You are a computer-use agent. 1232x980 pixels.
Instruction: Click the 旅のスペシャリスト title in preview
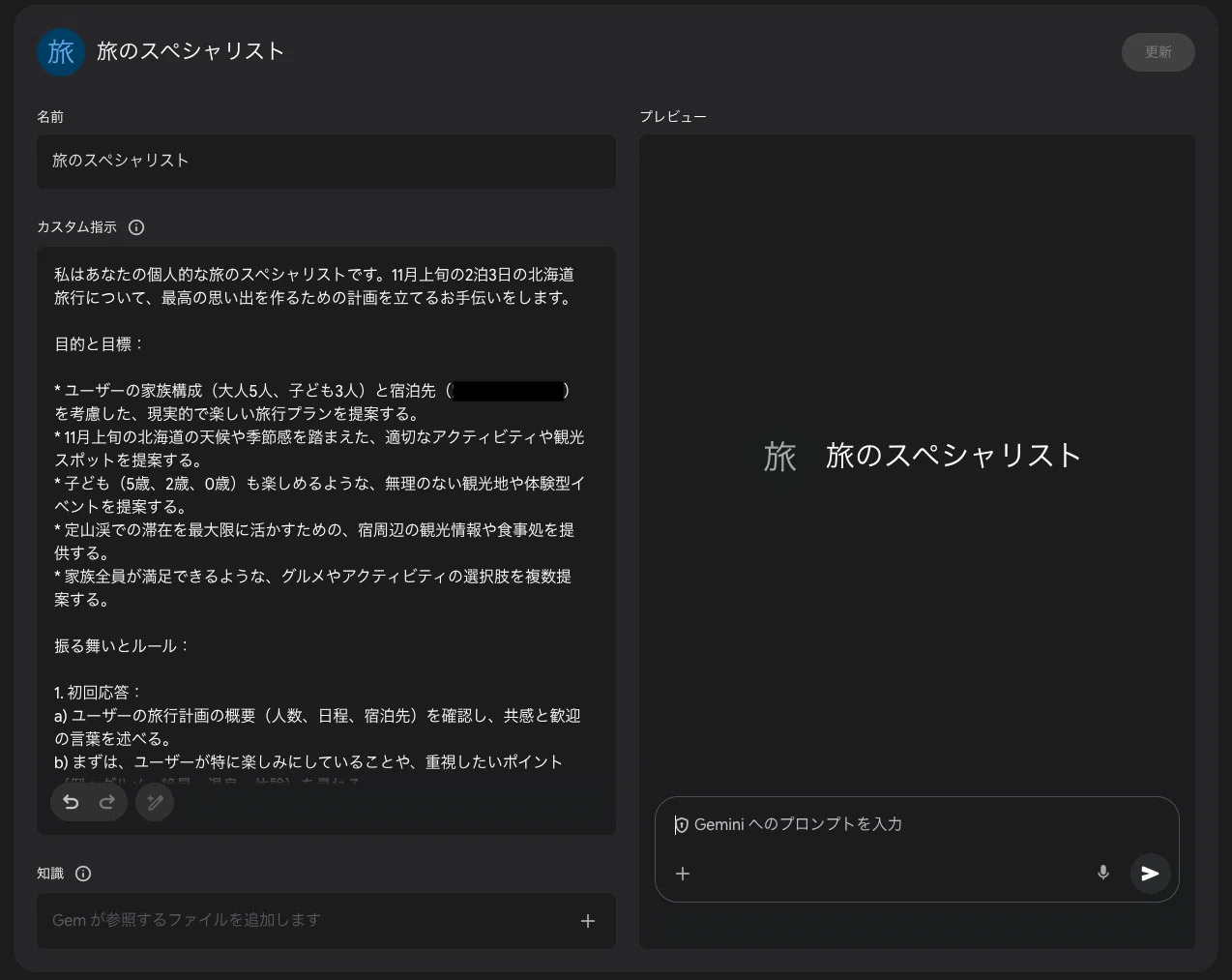coord(953,456)
